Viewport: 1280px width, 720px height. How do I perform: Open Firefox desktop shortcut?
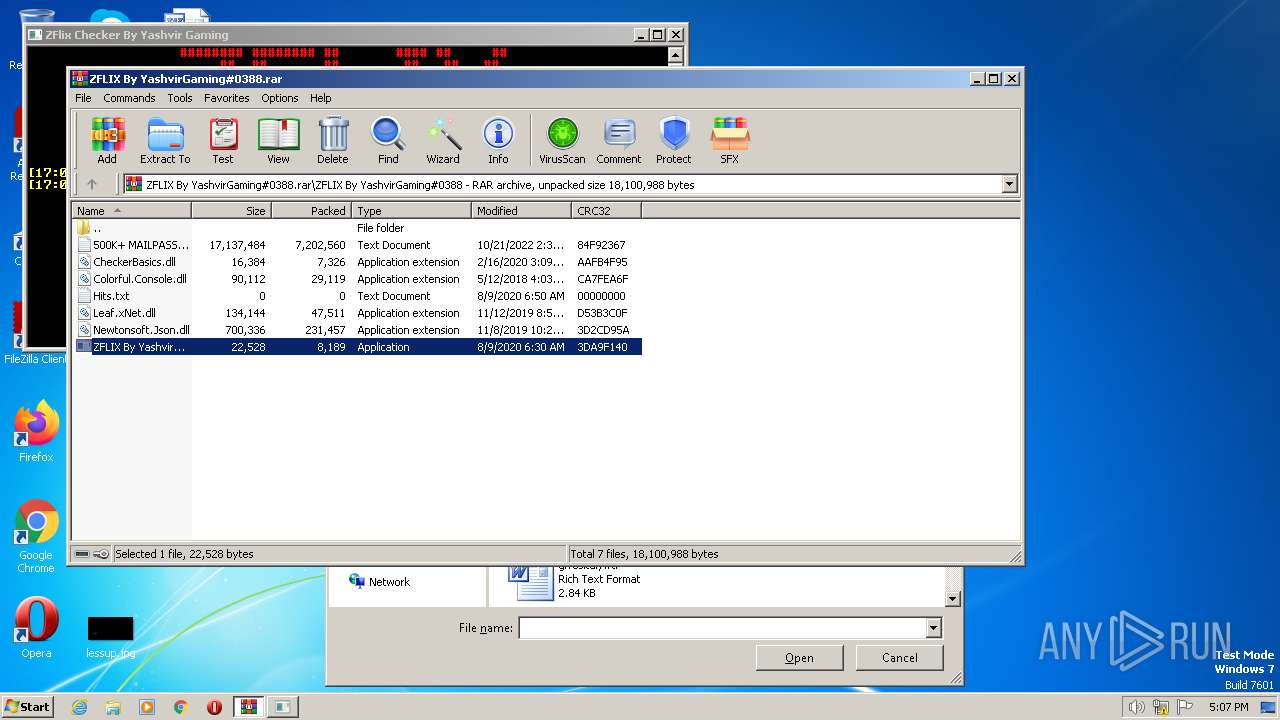[36, 432]
